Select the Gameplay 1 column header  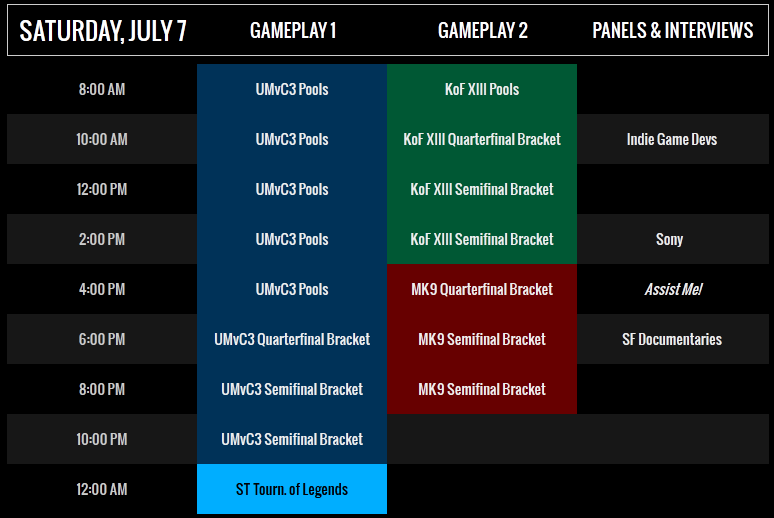pos(293,31)
